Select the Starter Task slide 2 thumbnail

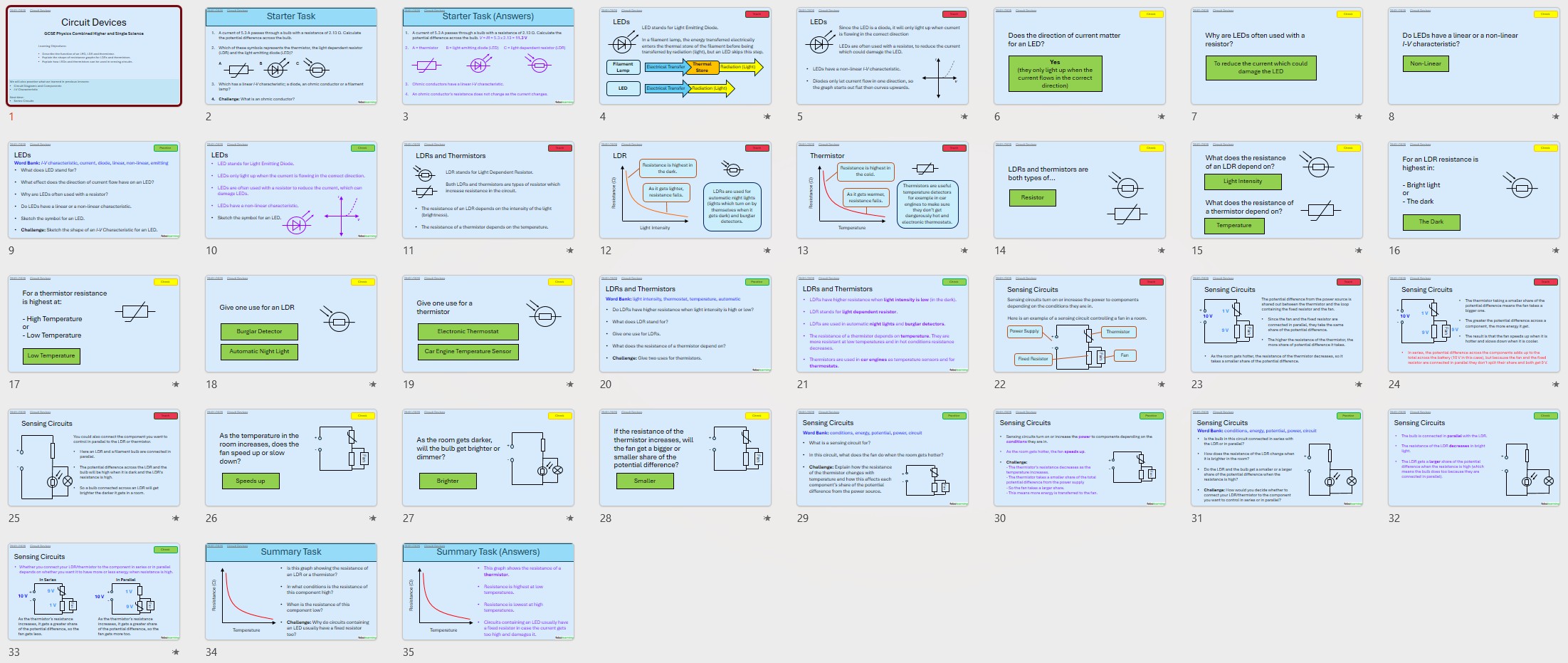coord(291,56)
